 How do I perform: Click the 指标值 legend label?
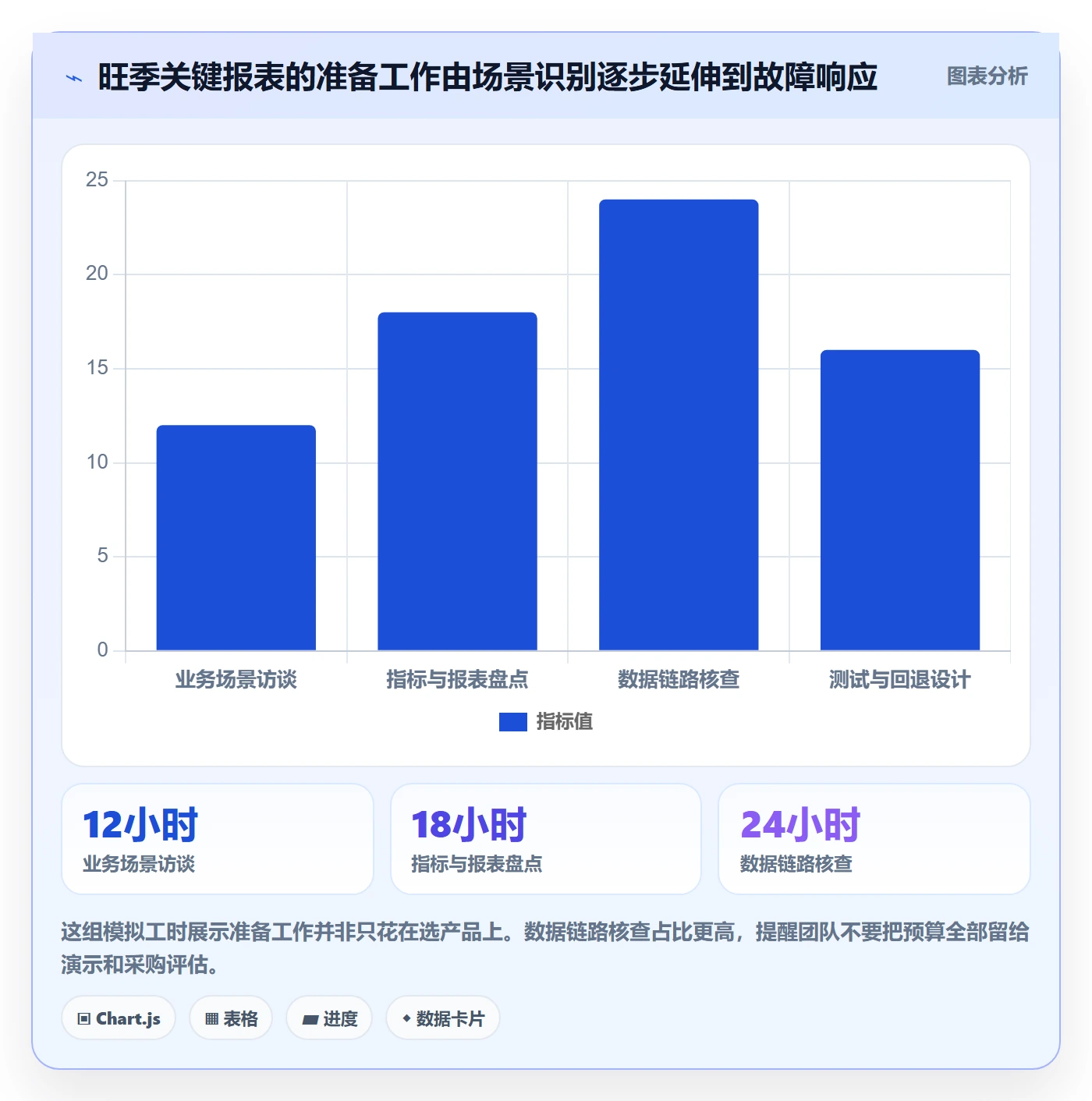[565, 722]
